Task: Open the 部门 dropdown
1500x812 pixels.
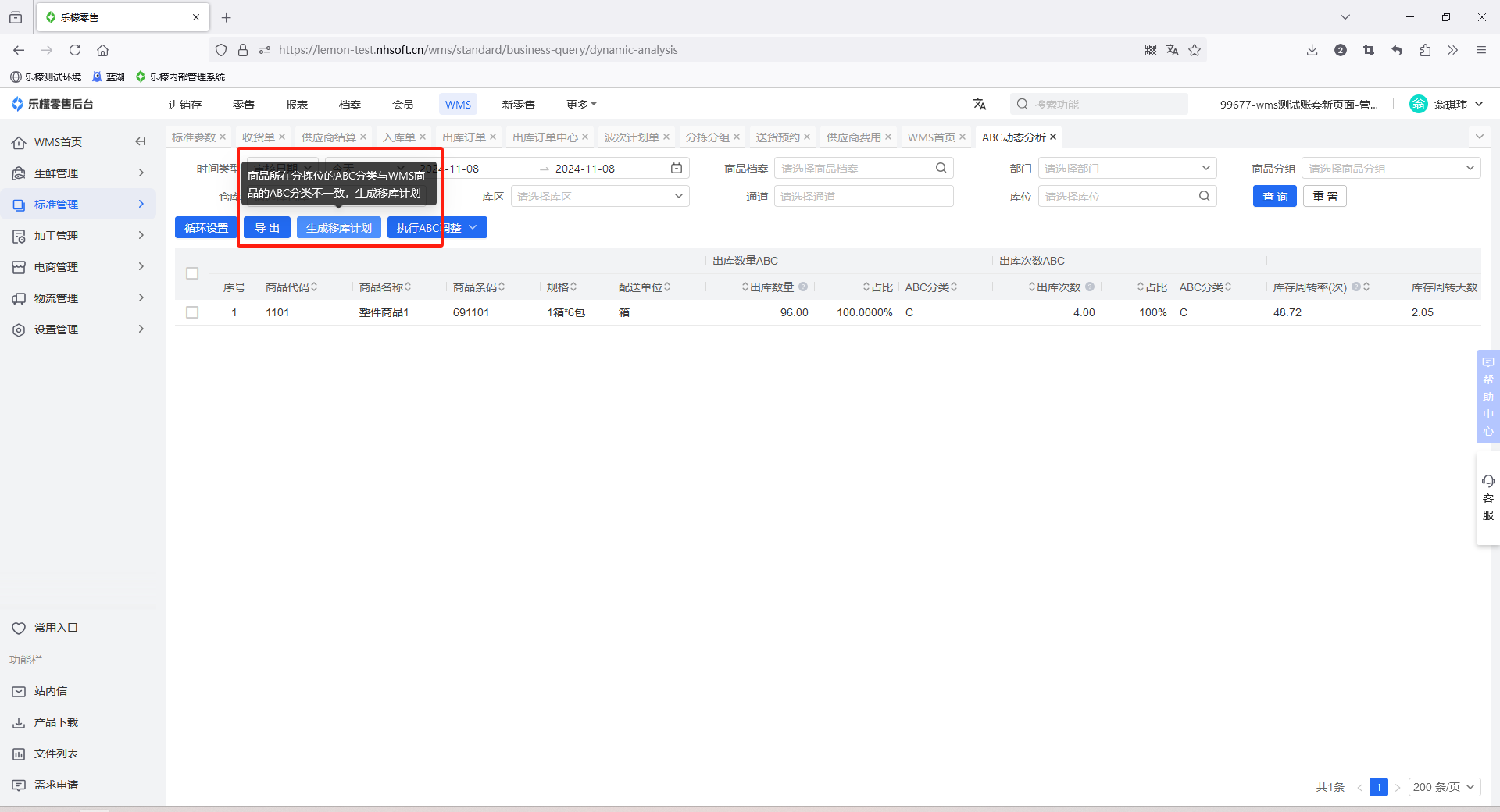Action: coord(1127,168)
